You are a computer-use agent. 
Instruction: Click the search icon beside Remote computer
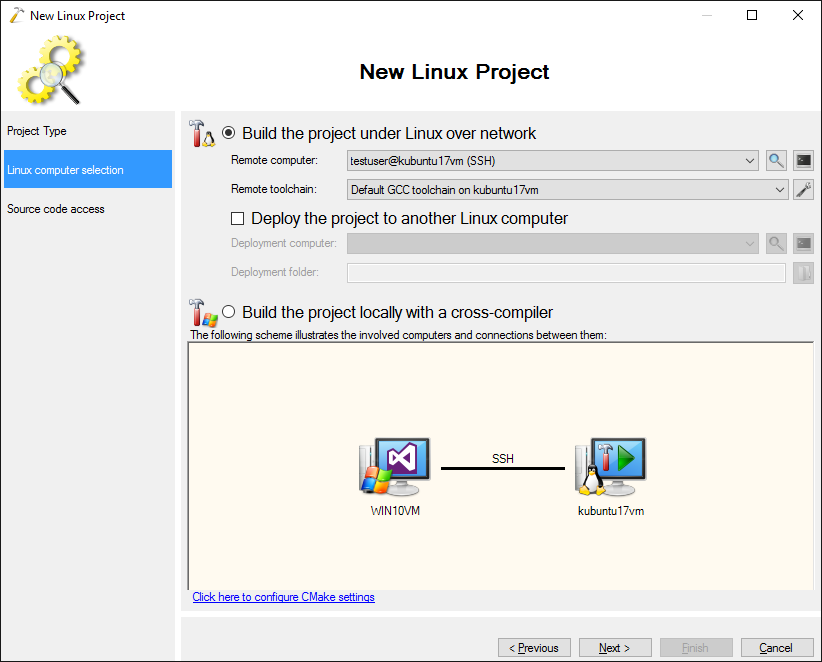point(776,160)
